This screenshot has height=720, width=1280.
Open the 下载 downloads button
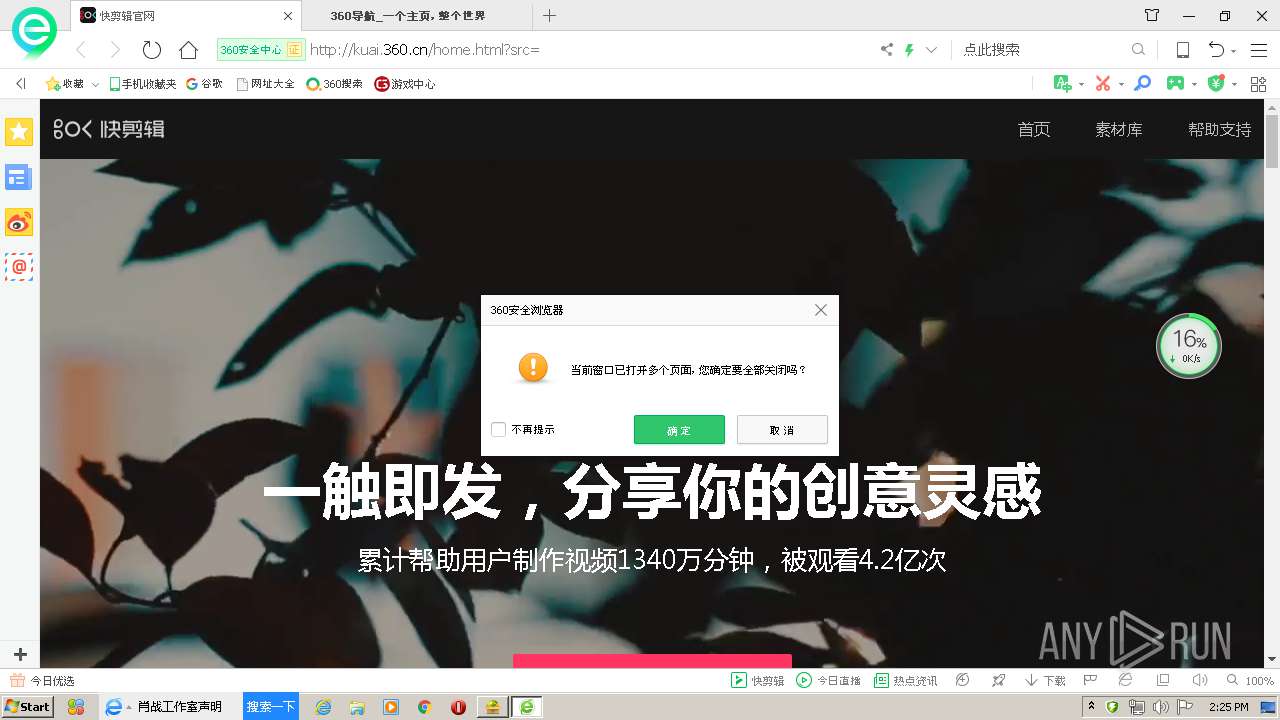tap(1045, 680)
